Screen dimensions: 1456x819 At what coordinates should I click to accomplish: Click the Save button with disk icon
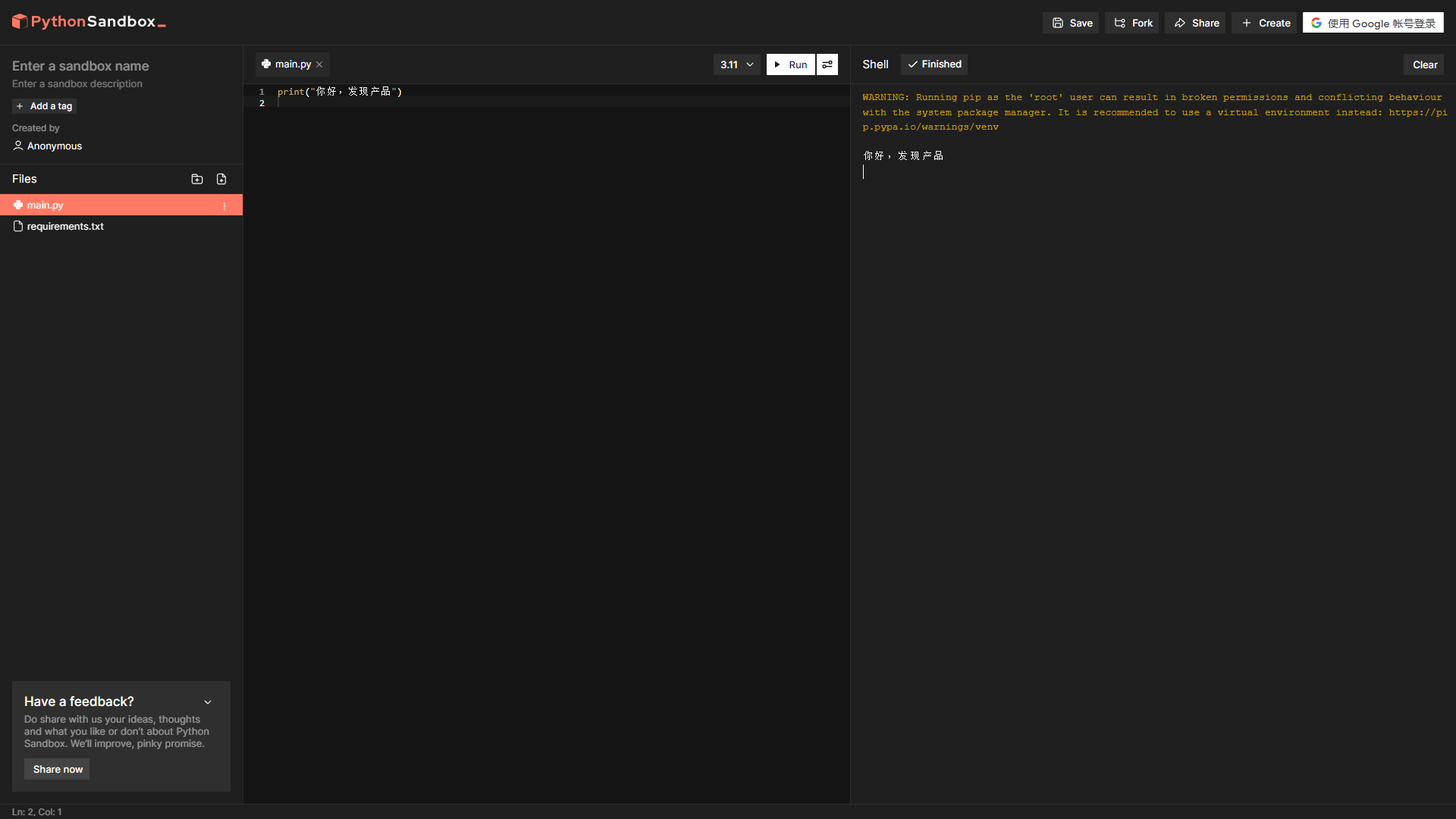[x=1071, y=23]
